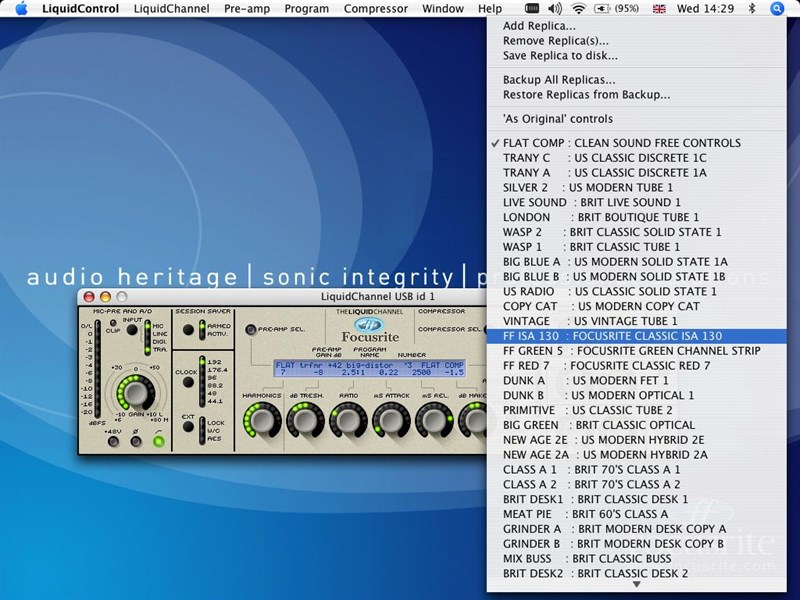Open the Pre-amp menu

click(247, 9)
